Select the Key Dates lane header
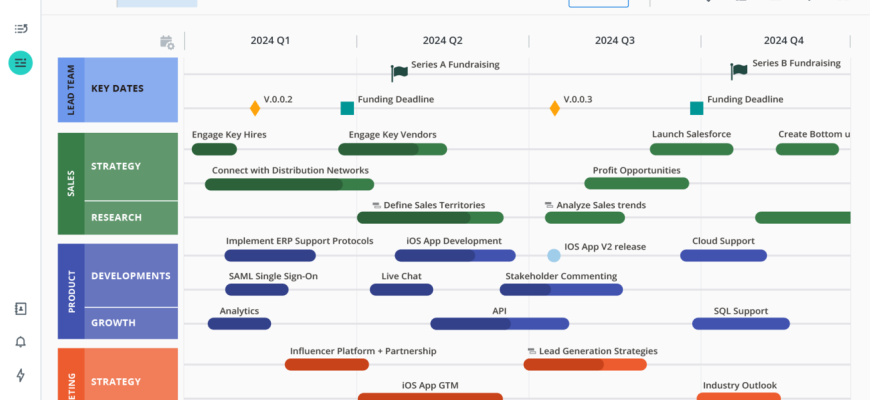Image resolution: width=870 pixels, height=400 pixels. tap(131, 89)
